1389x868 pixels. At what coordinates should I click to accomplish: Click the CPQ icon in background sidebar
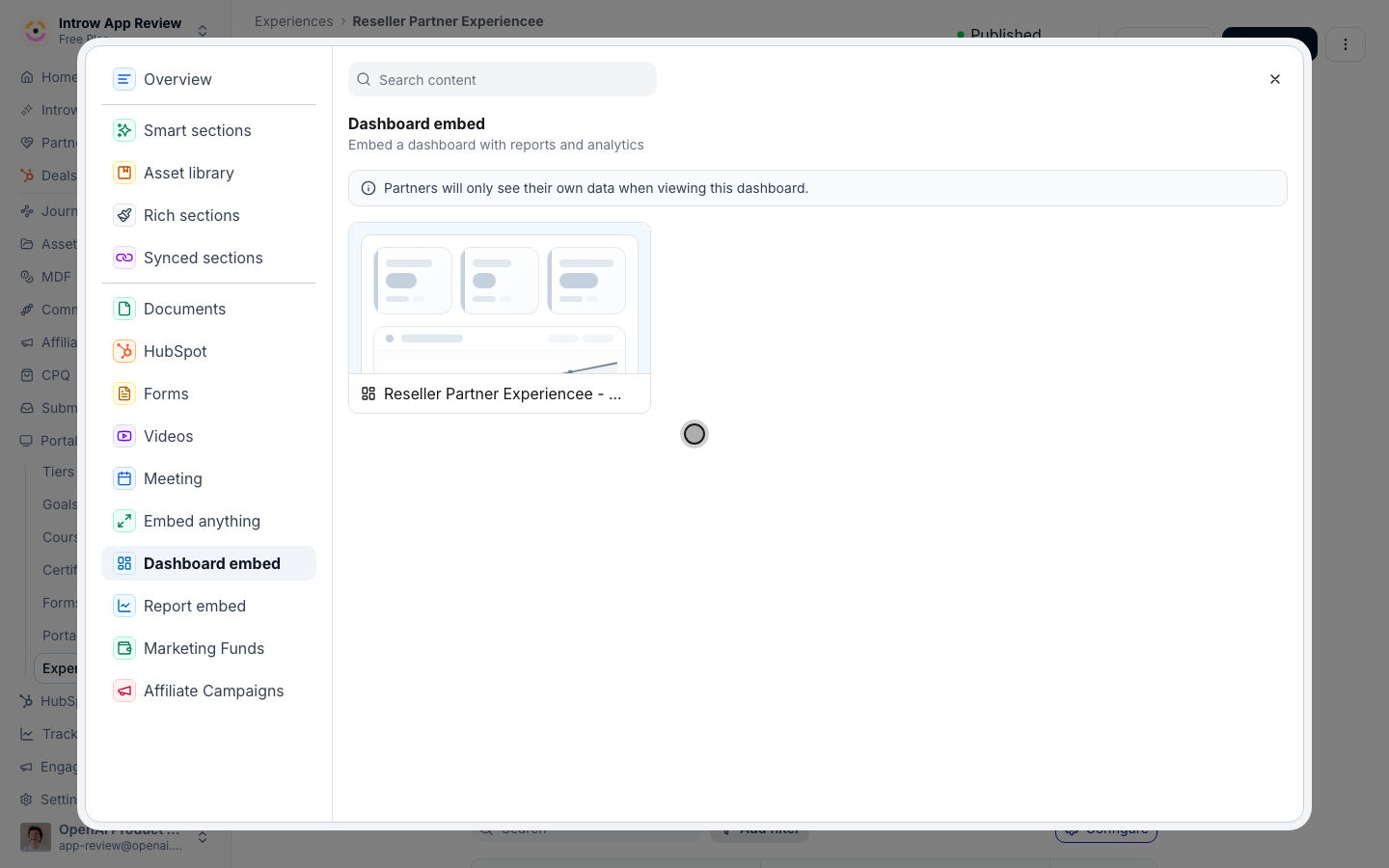[x=27, y=375]
